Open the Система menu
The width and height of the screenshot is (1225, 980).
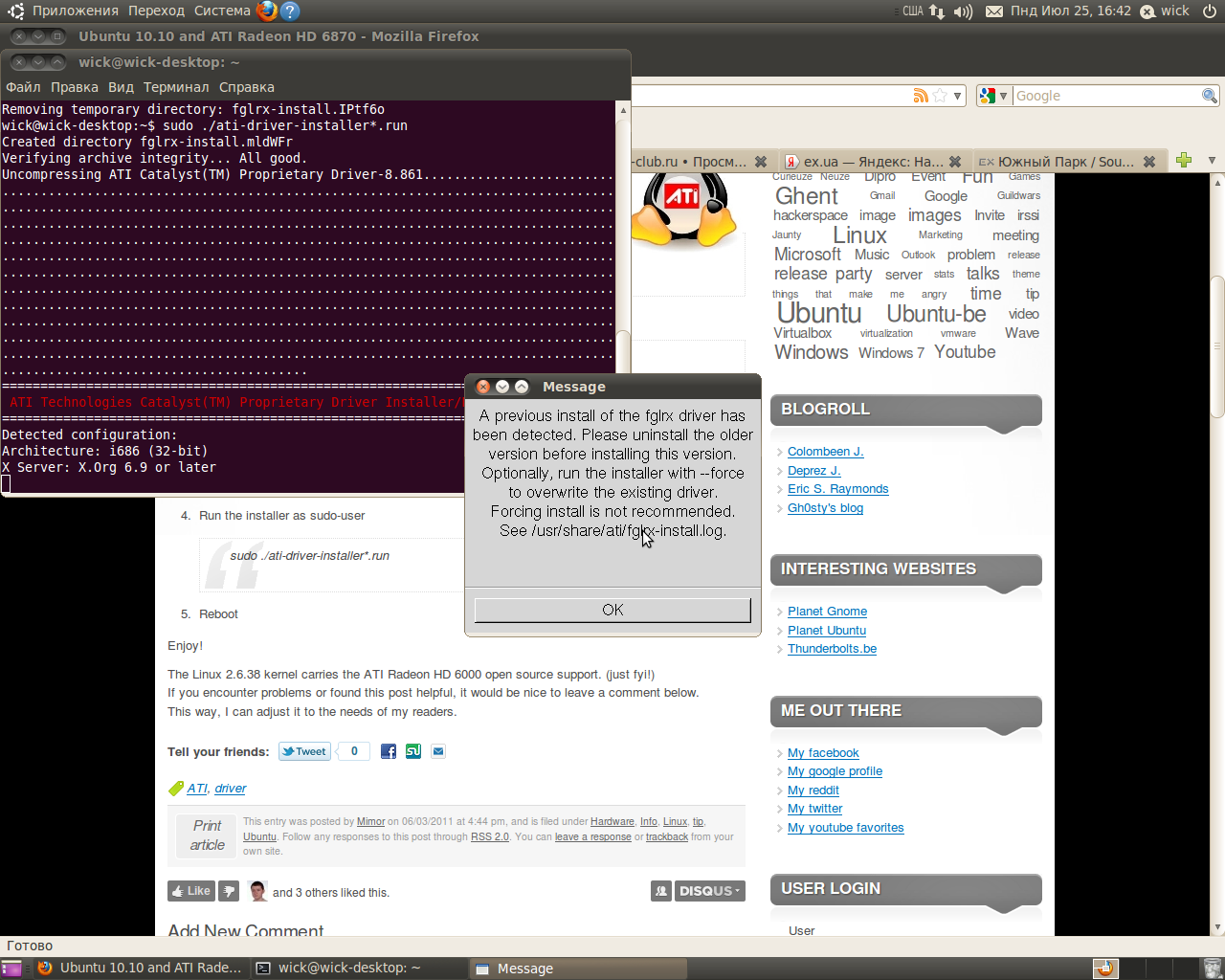(222, 11)
